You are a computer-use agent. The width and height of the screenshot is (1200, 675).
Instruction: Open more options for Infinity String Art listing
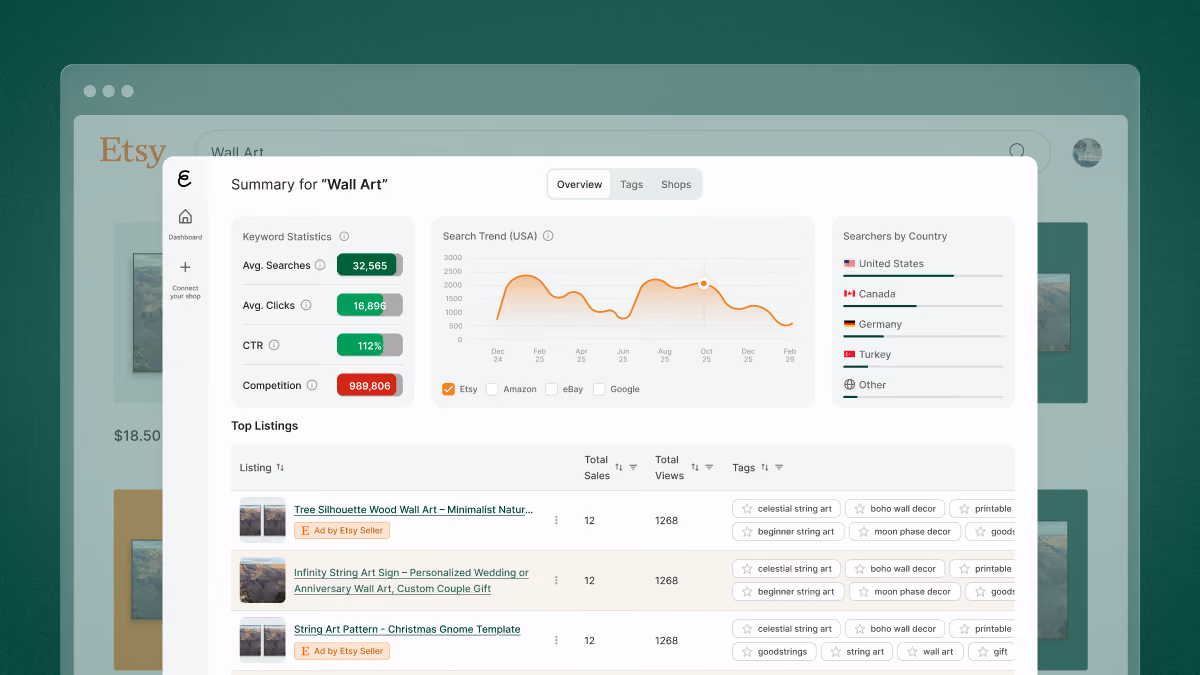(x=557, y=580)
